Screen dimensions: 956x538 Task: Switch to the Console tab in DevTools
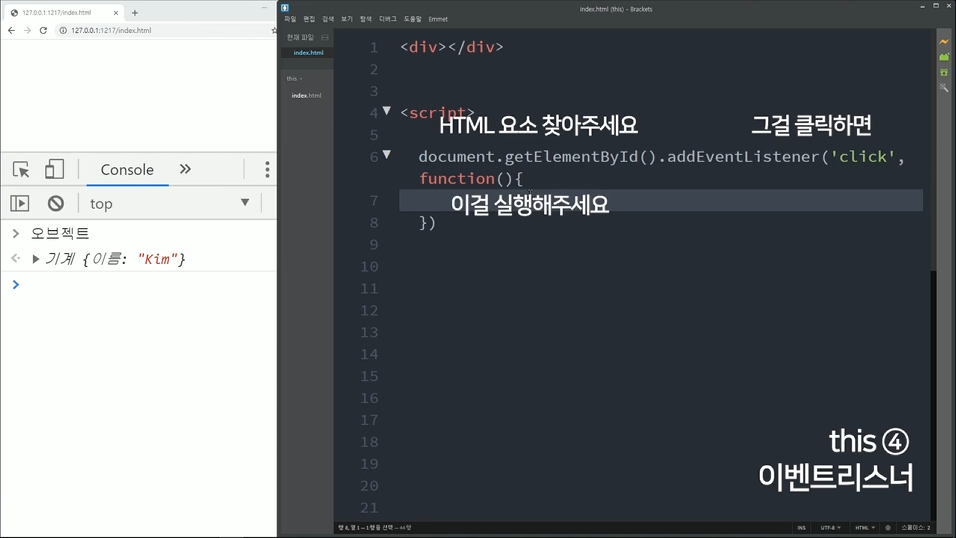127,170
